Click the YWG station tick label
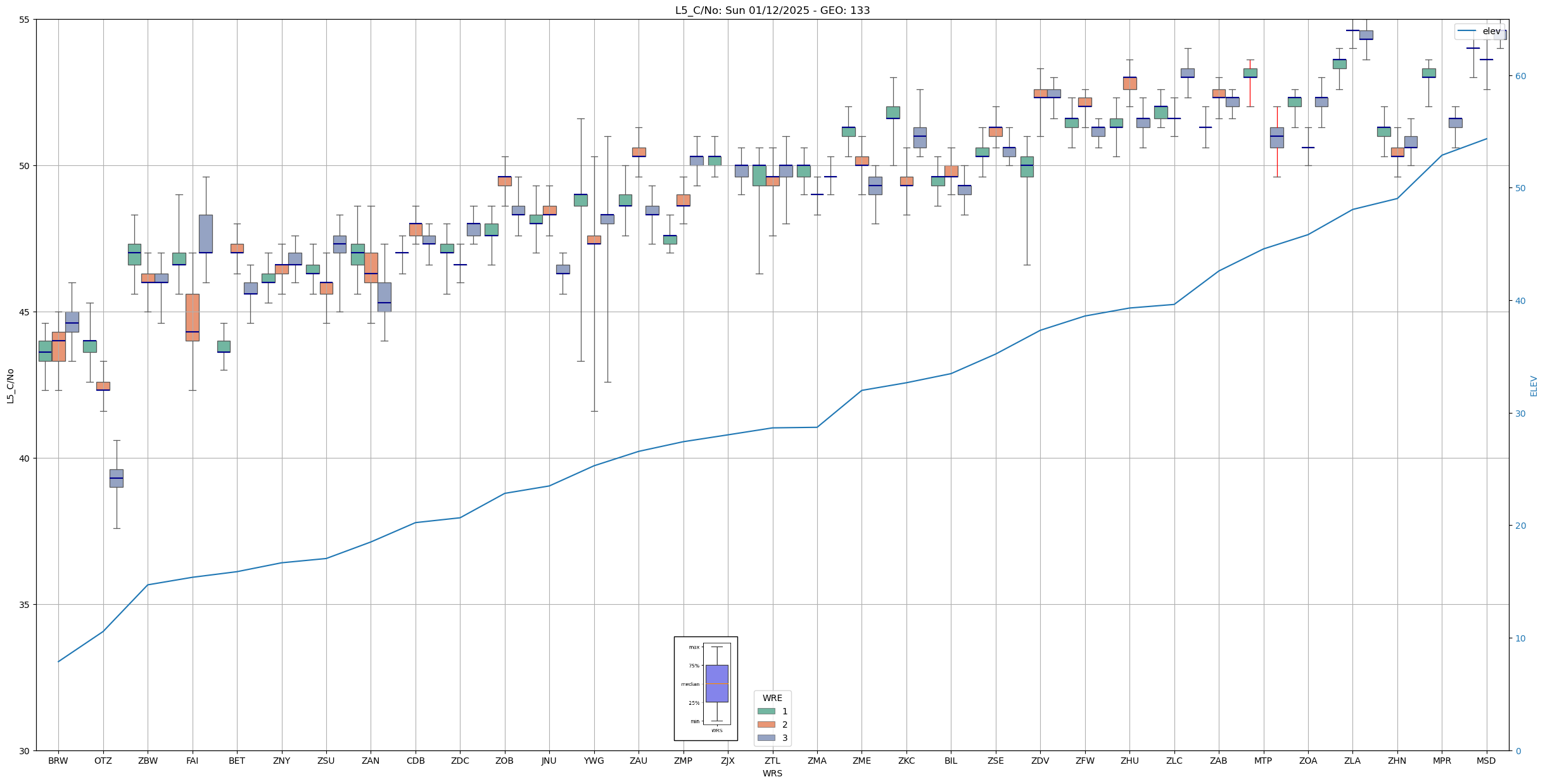Screen dimensions: 1545x784 point(594,761)
